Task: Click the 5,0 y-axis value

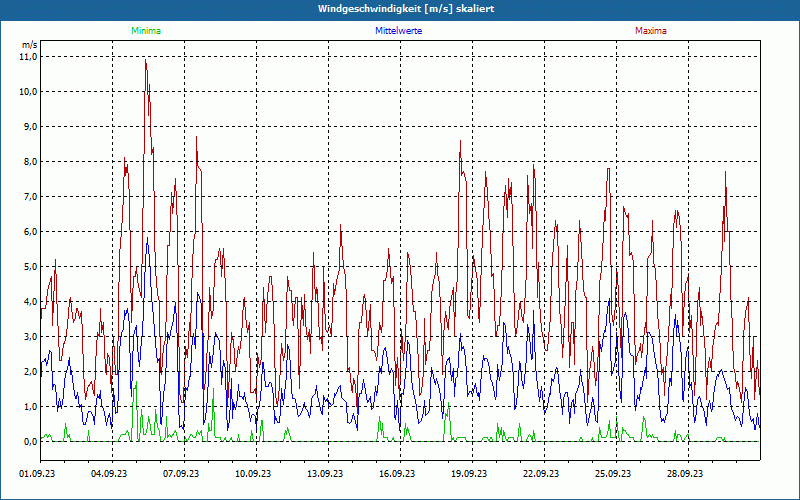Action: tap(31, 266)
